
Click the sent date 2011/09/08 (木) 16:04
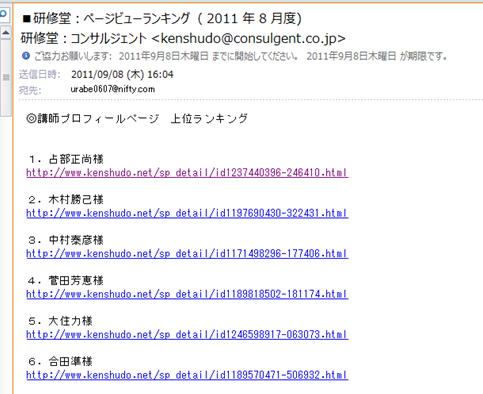[x=122, y=74]
